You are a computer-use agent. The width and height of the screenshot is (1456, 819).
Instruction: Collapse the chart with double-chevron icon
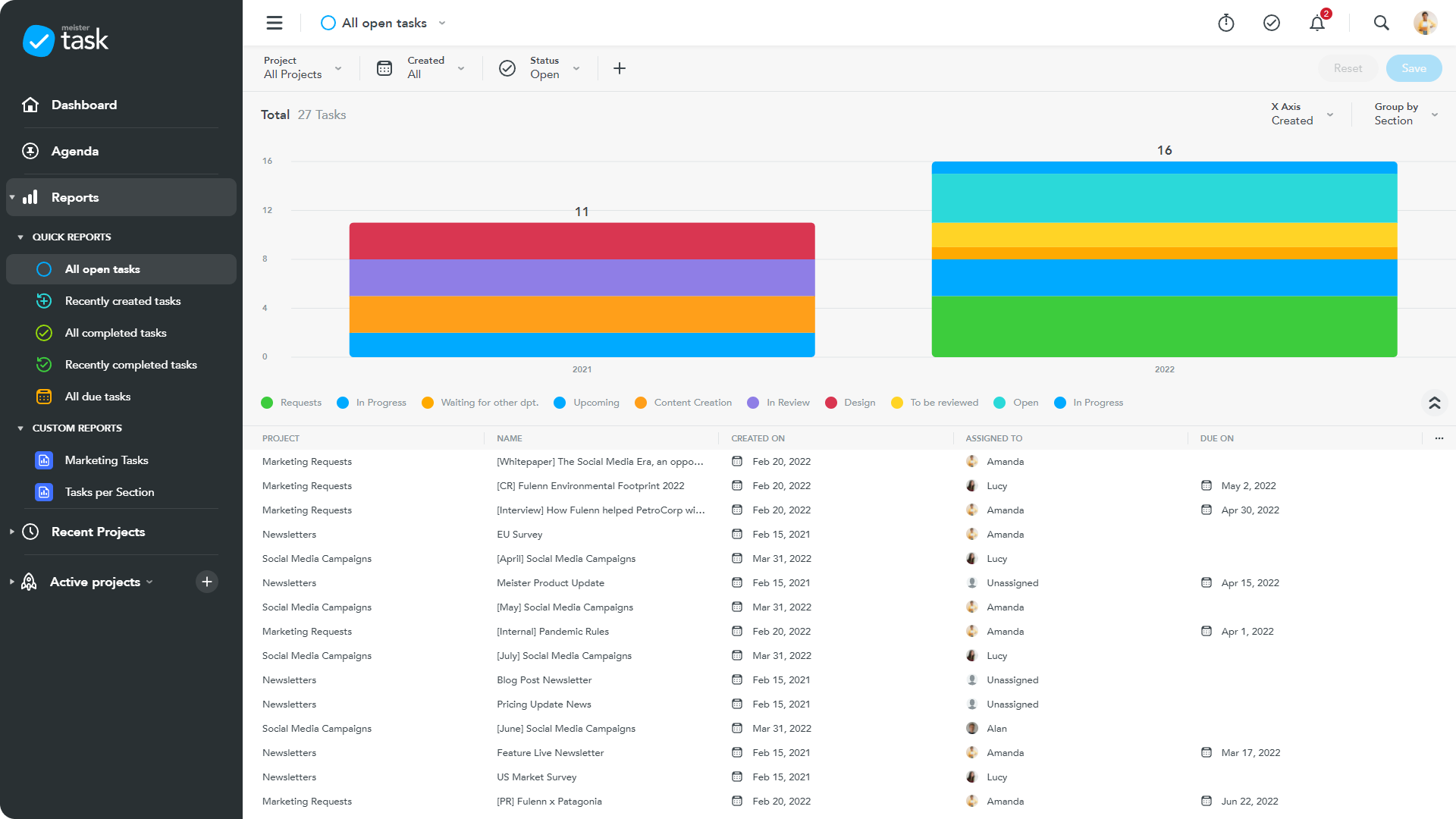(x=1434, y=403)
